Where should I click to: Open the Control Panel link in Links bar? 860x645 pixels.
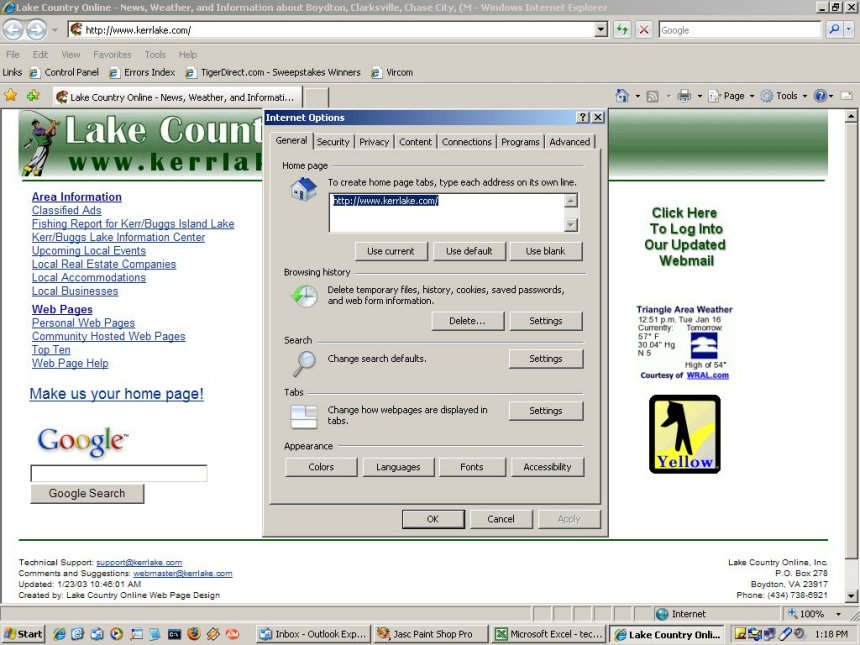tap(65, 72)
